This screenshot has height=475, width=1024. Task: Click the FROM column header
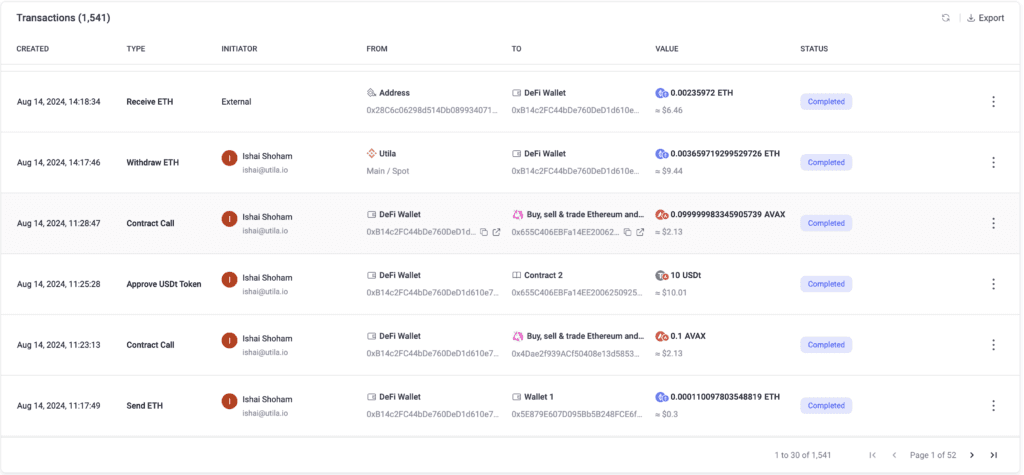tap(377, 49)
